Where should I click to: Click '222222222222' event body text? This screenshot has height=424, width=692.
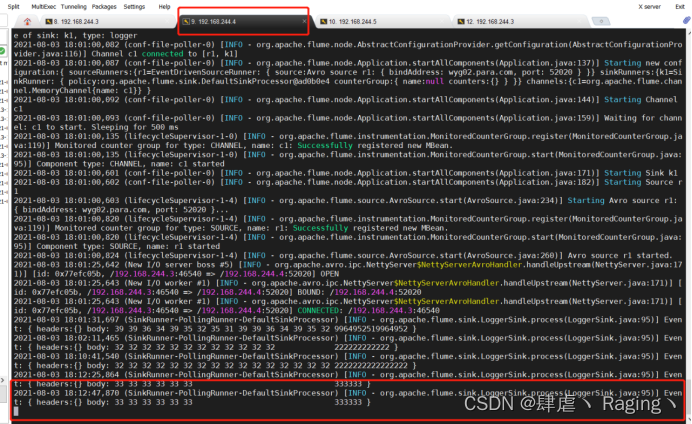tap(362, 347)
